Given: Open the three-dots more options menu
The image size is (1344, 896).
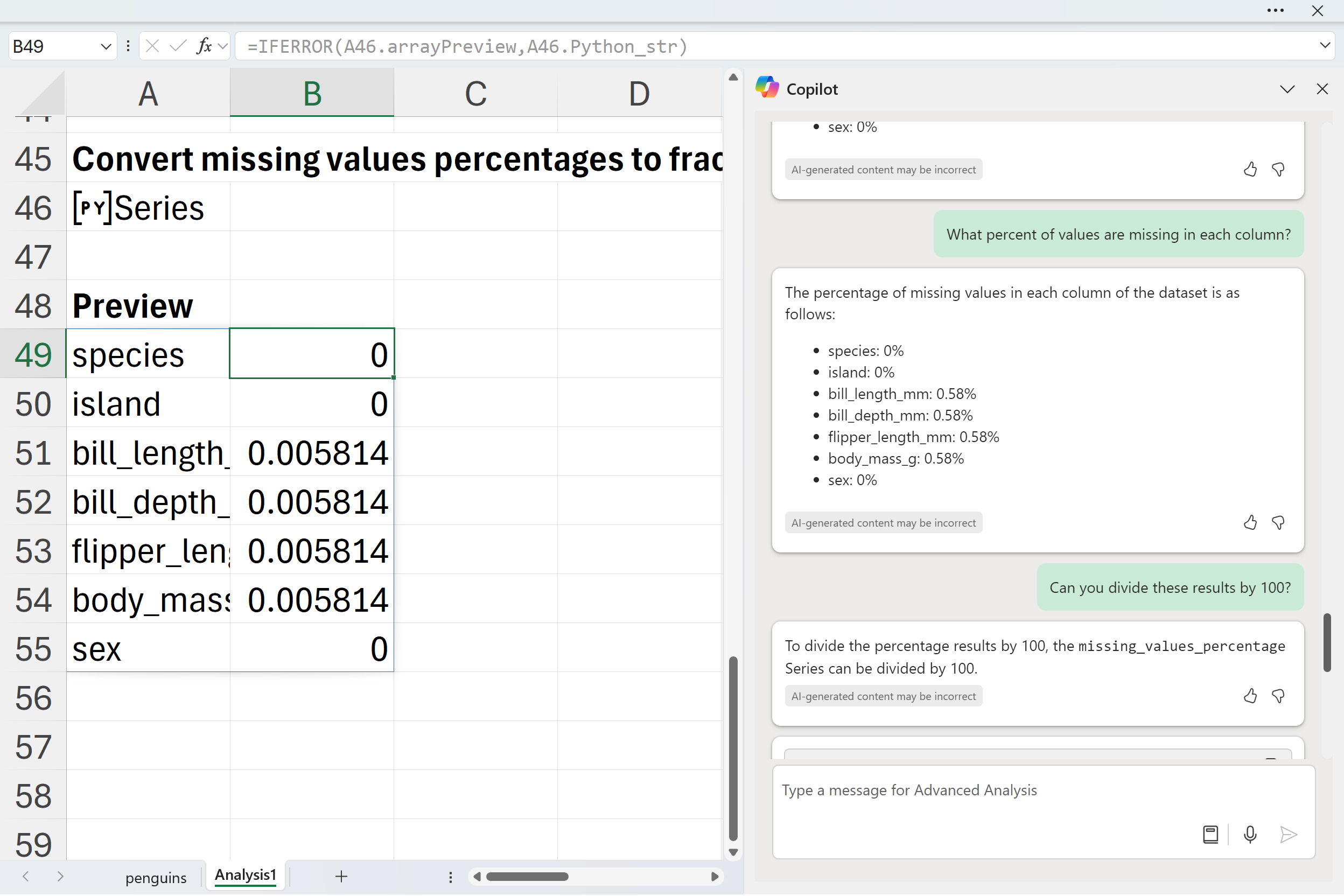Looking at the screenshot, I should point(1276,10).
